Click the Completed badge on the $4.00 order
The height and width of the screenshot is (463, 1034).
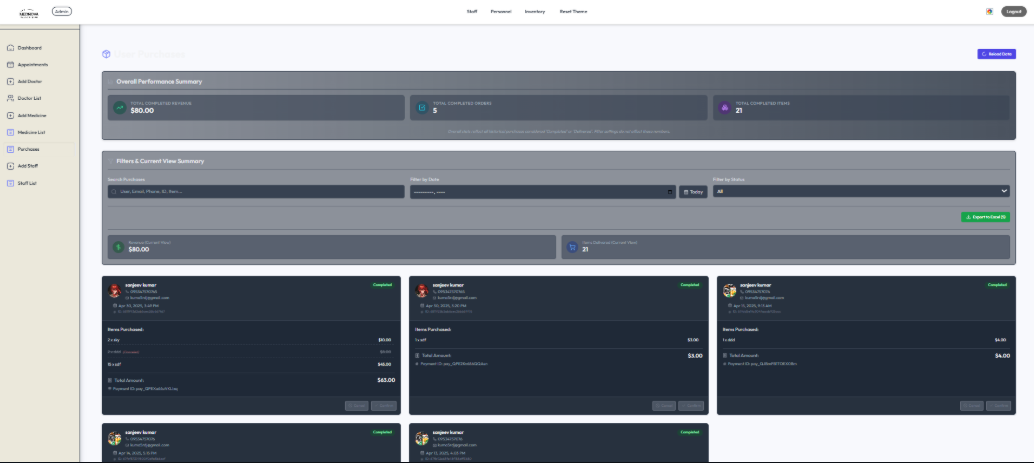coord(998,285)
